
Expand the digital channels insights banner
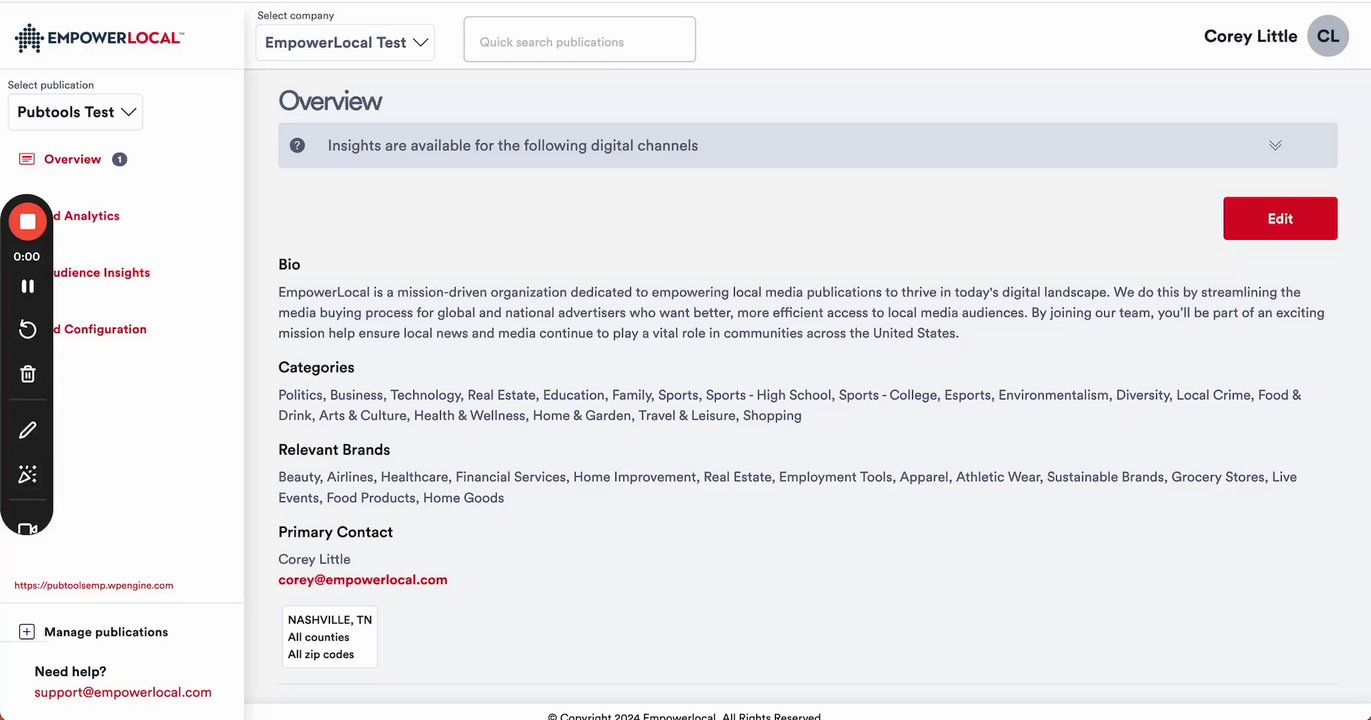pyautogui.click(x=1275, y=145)
